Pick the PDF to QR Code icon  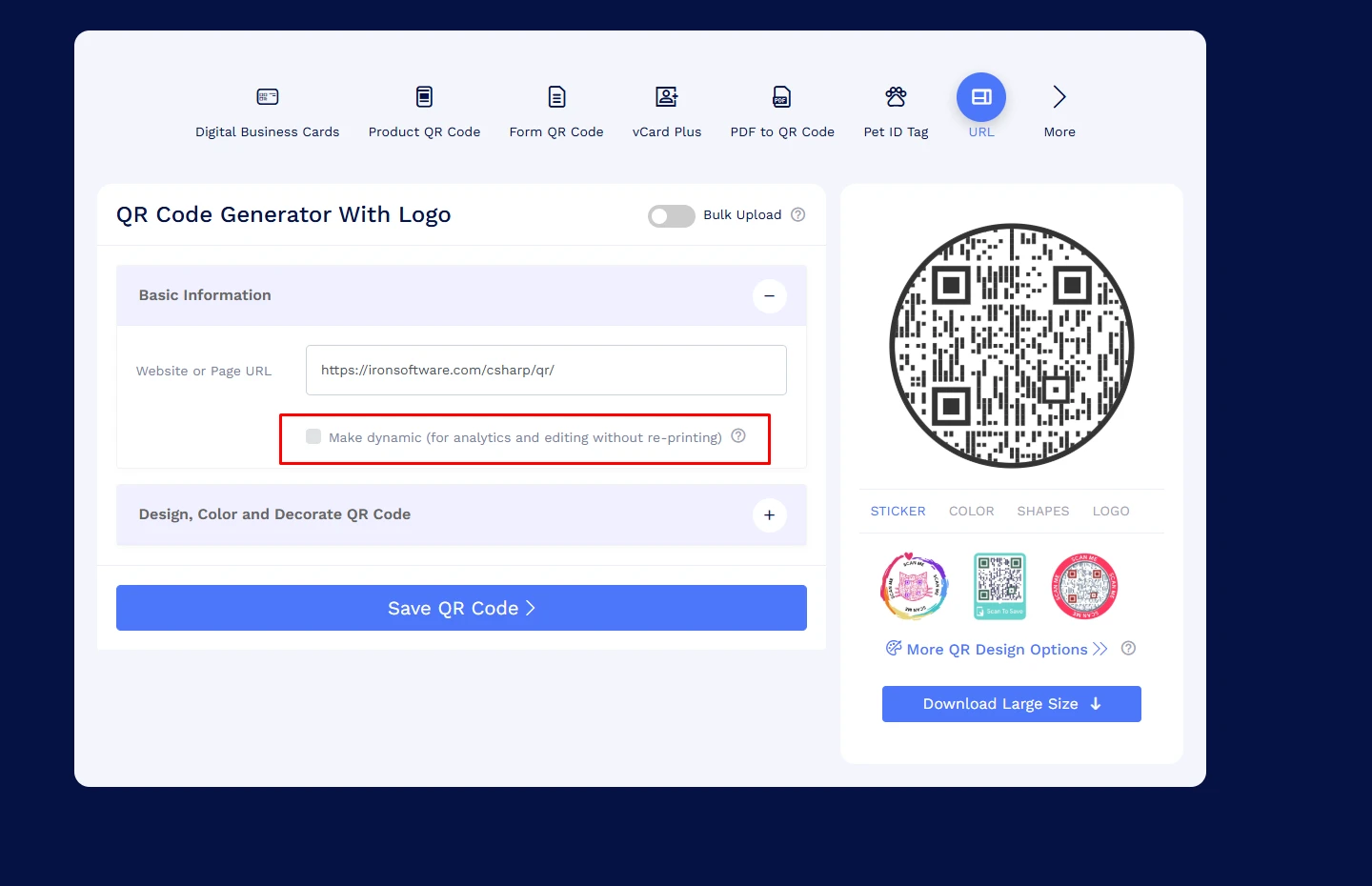coord(781,97)
